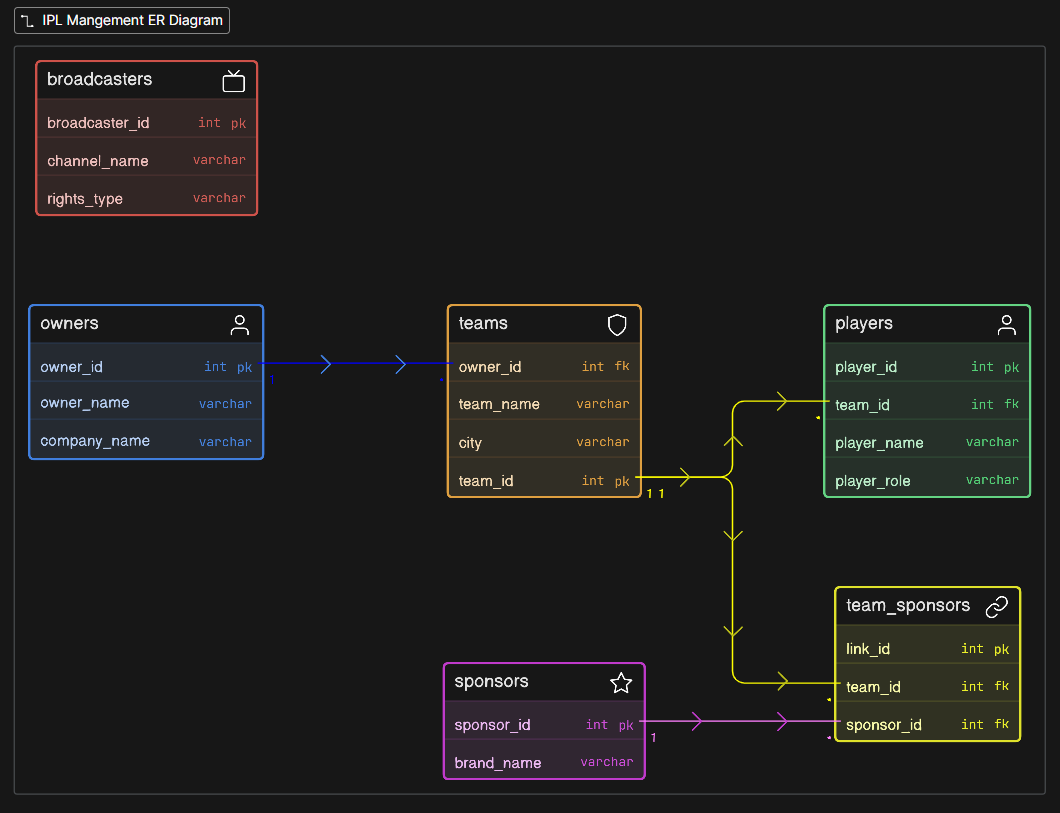The width and height of the screenshot is (1060, 813).
Task: Select the star icon on sponsors table
Action: (x=621, y=682)
